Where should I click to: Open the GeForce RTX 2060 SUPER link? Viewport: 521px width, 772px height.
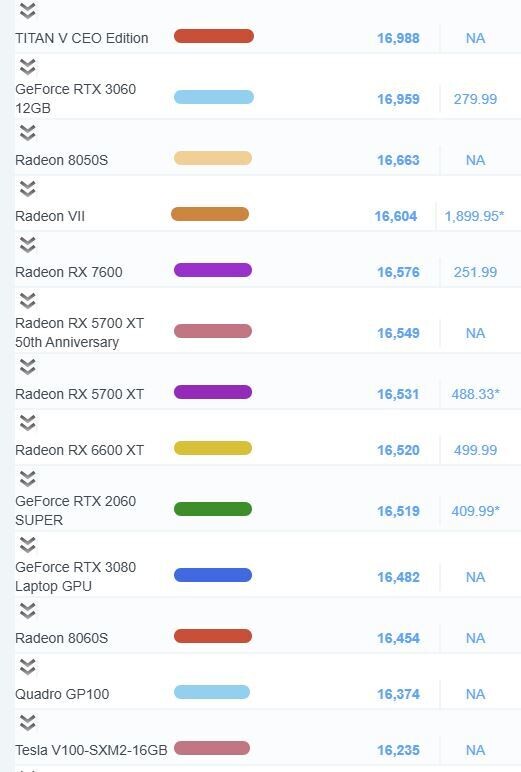coord(75,511)
